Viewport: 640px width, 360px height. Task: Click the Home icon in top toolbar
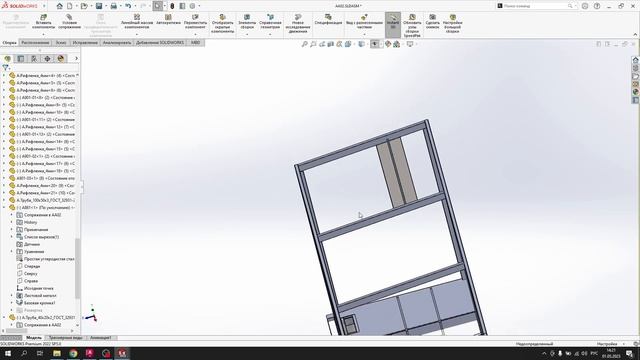(60, 6)
